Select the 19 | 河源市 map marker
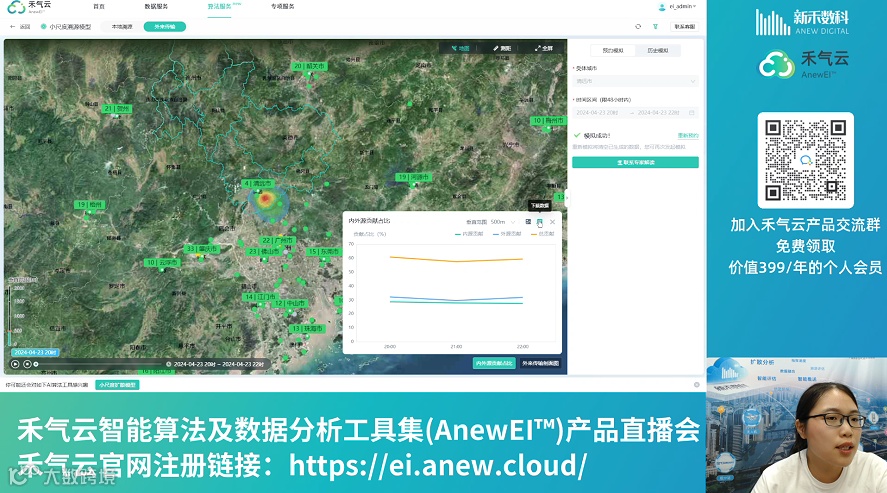Image resolution: width=887 pixels, height=493 pixels. tap(414, 177)
